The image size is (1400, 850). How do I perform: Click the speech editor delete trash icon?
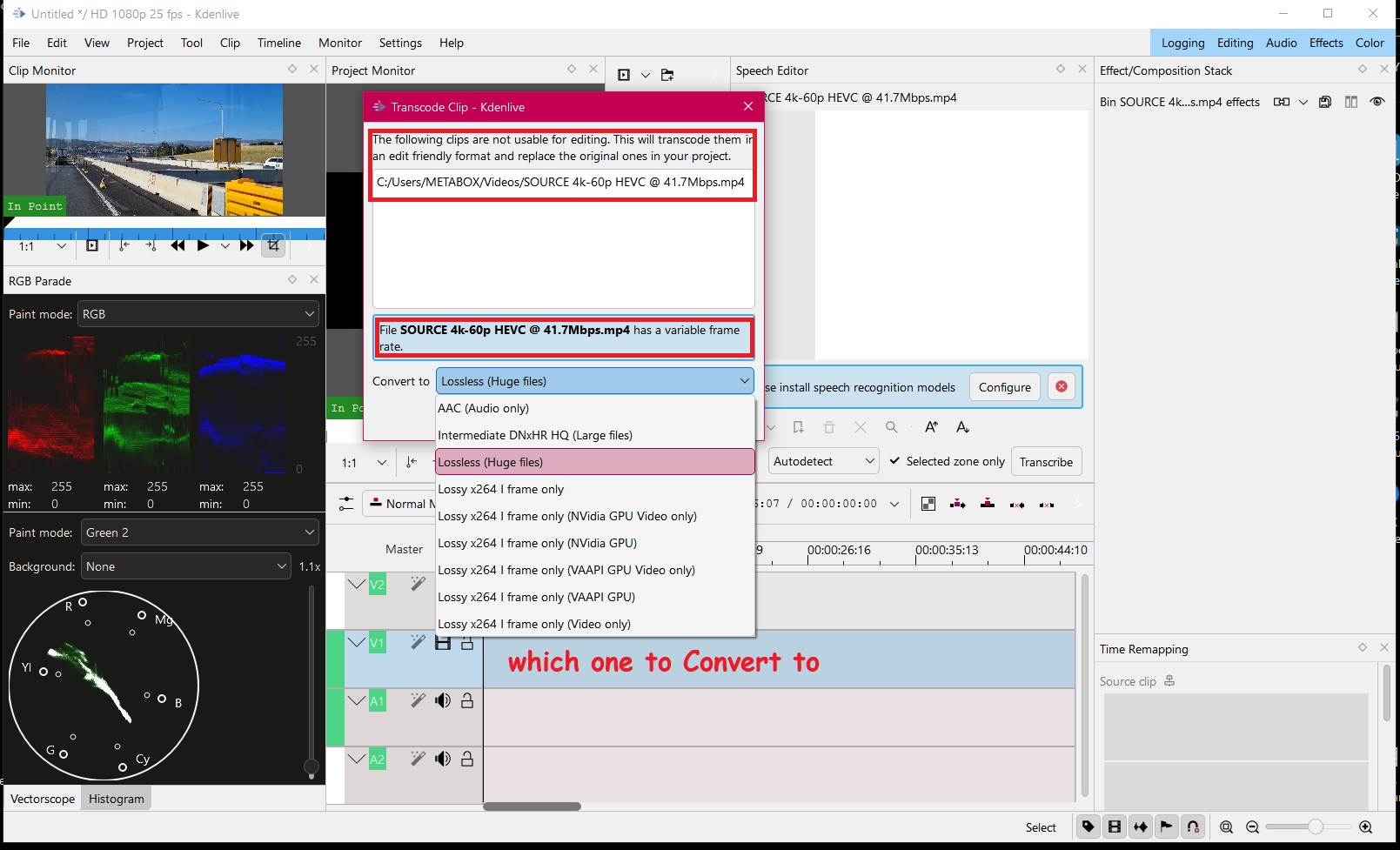[x=829, y=427]
